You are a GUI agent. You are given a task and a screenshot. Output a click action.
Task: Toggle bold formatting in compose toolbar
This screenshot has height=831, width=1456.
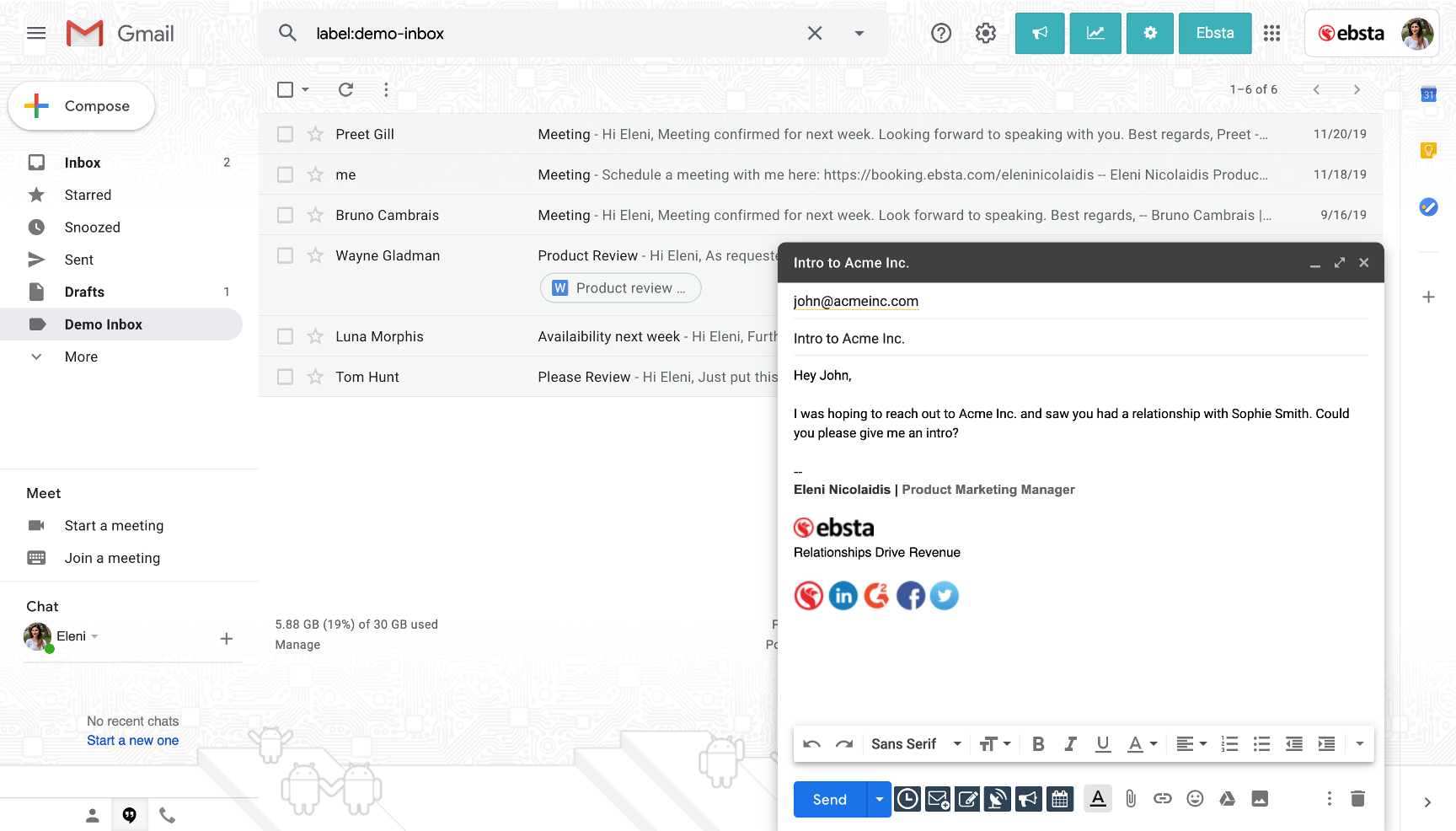(x=1038, y=744)
